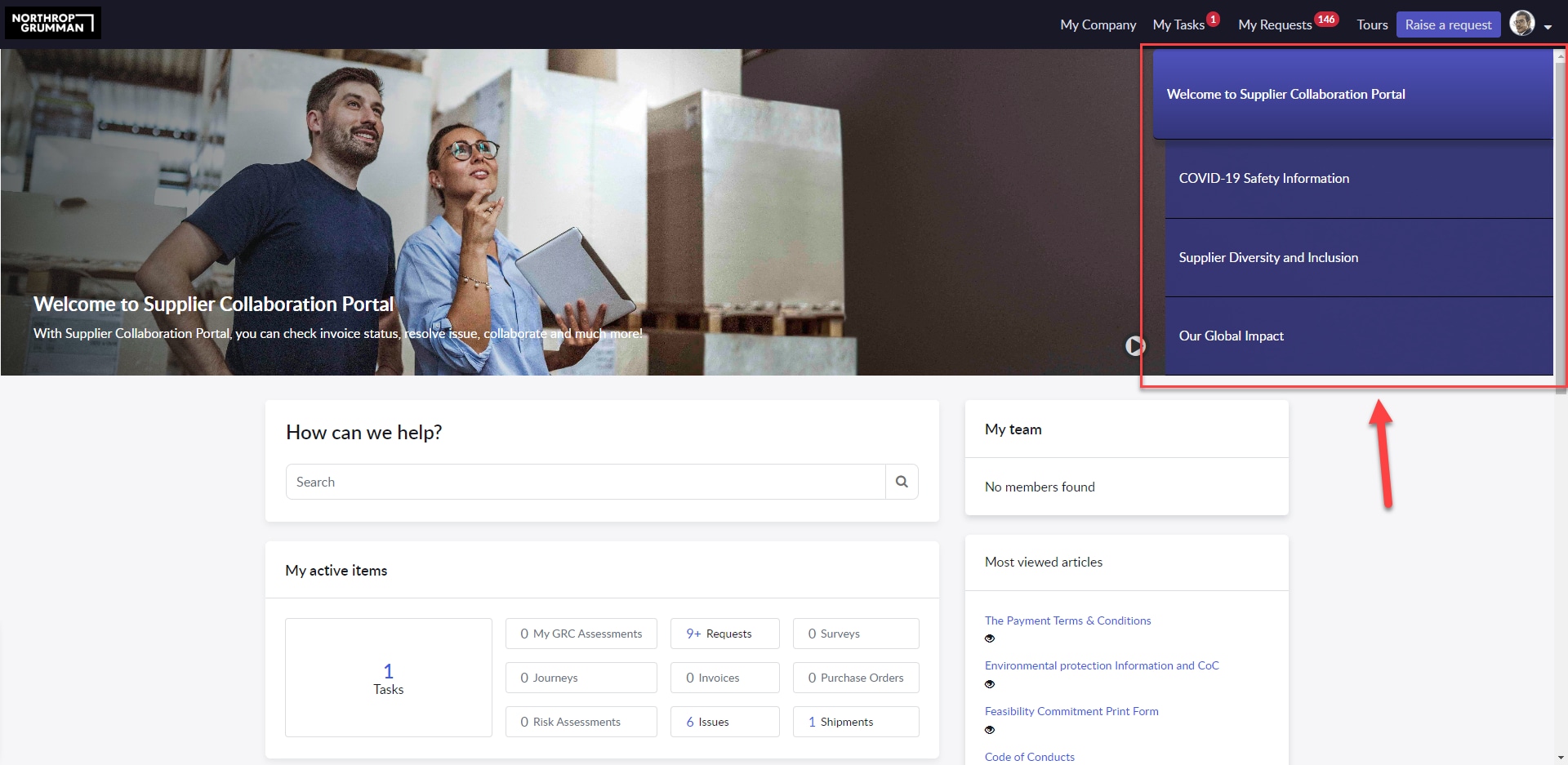Click the eye icon under The Payment Terms article
Screen dimensions: 1568x765
click(990, 638)
